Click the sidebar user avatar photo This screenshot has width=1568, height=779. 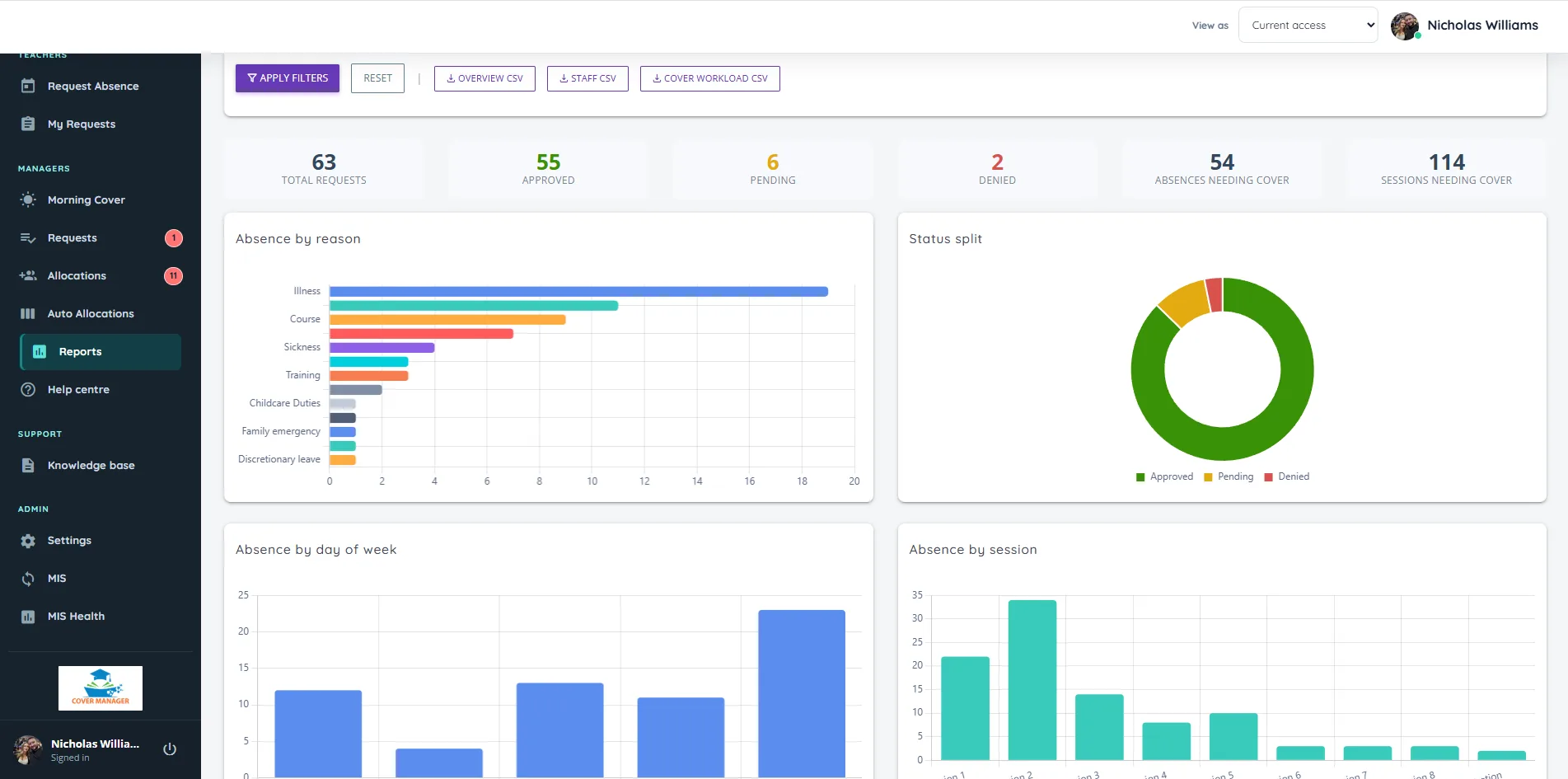[x=28, y=749]
